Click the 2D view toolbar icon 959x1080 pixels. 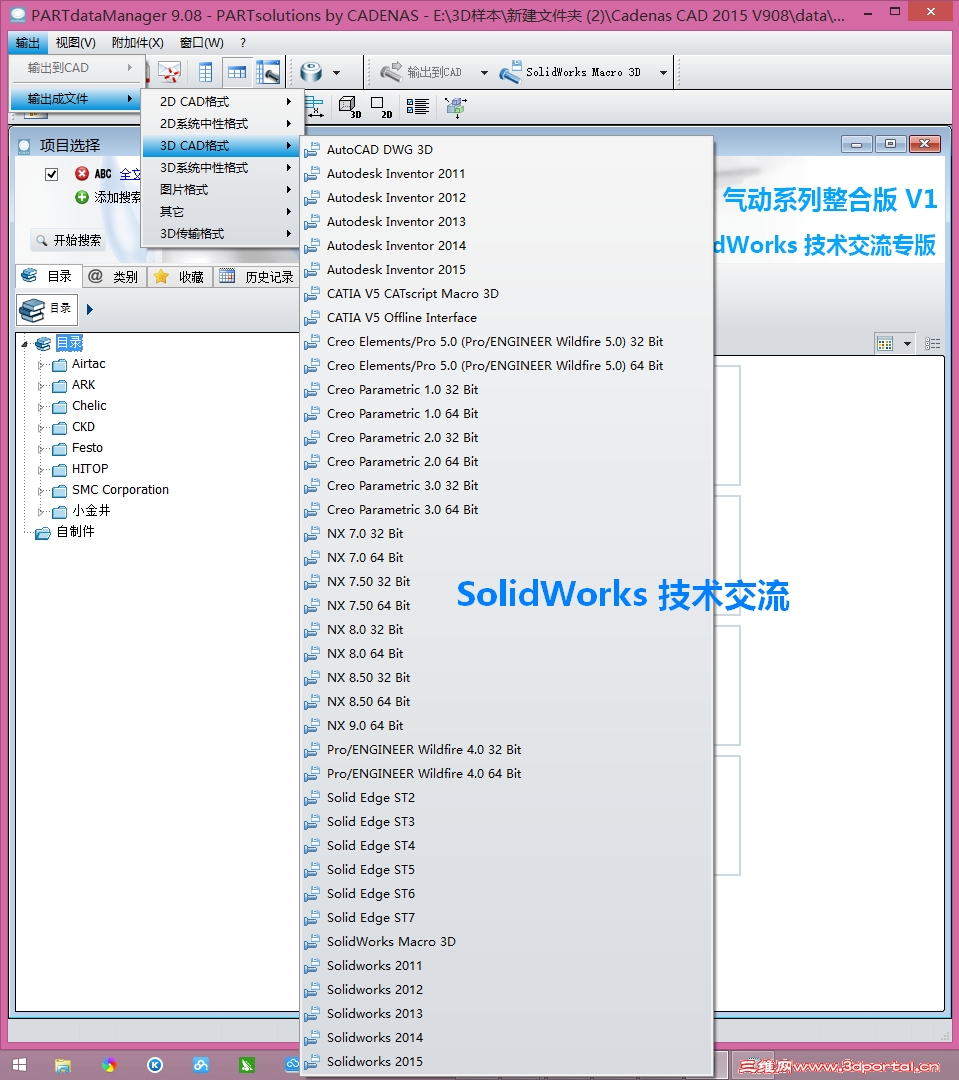(x=381, y=107)
